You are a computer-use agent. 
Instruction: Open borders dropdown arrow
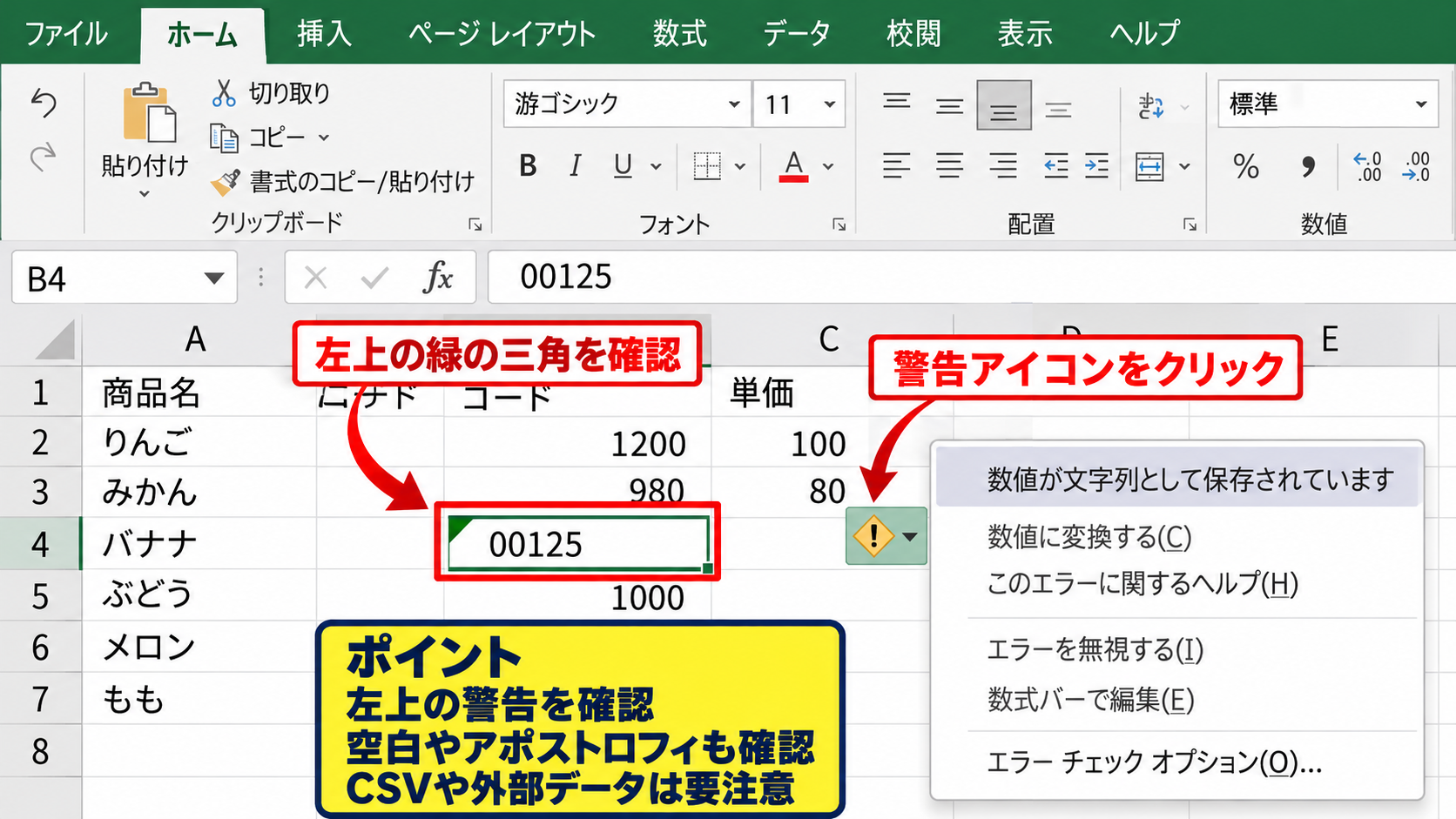[x=740, y=166]
